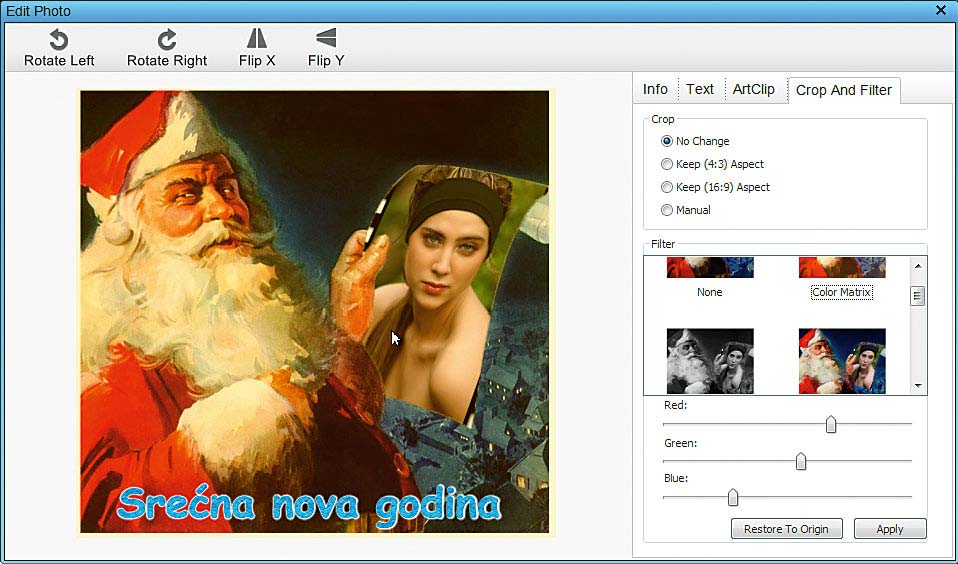958x564 pixels.
Task: Click the Blue slider handle
Action: 733,497
